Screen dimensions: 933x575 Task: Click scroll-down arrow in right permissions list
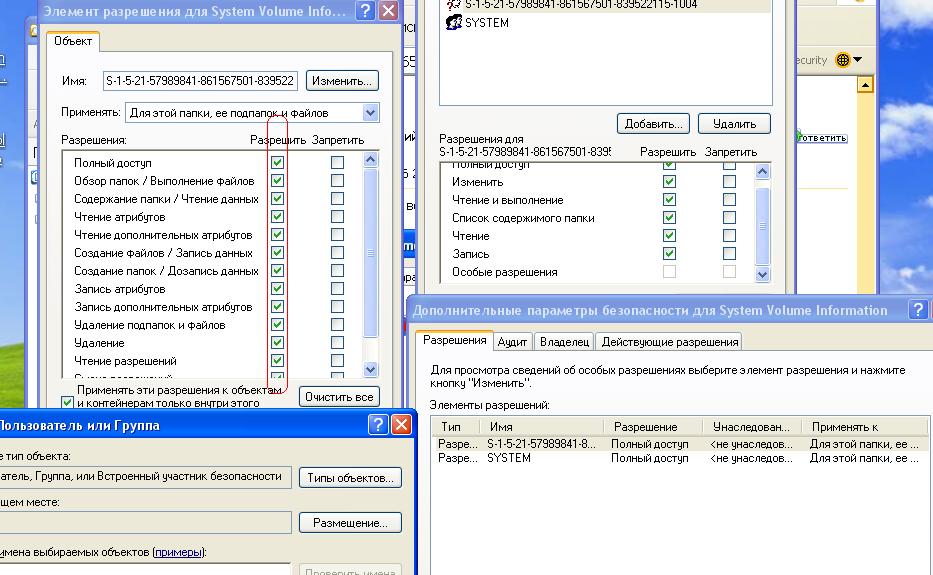pos(763,274)
